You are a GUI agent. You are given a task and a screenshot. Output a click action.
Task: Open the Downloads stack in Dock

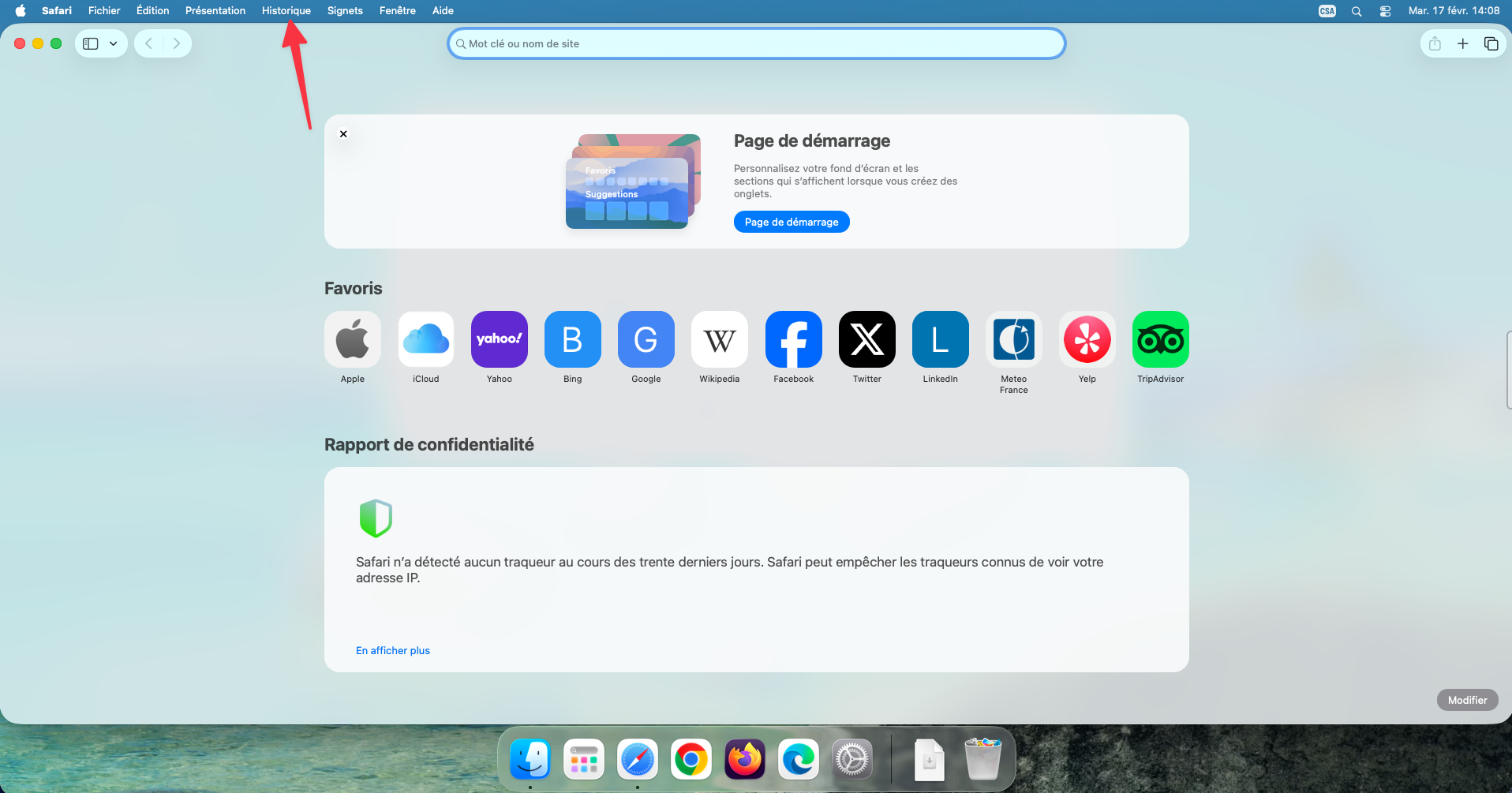click(x=930, y=760)
